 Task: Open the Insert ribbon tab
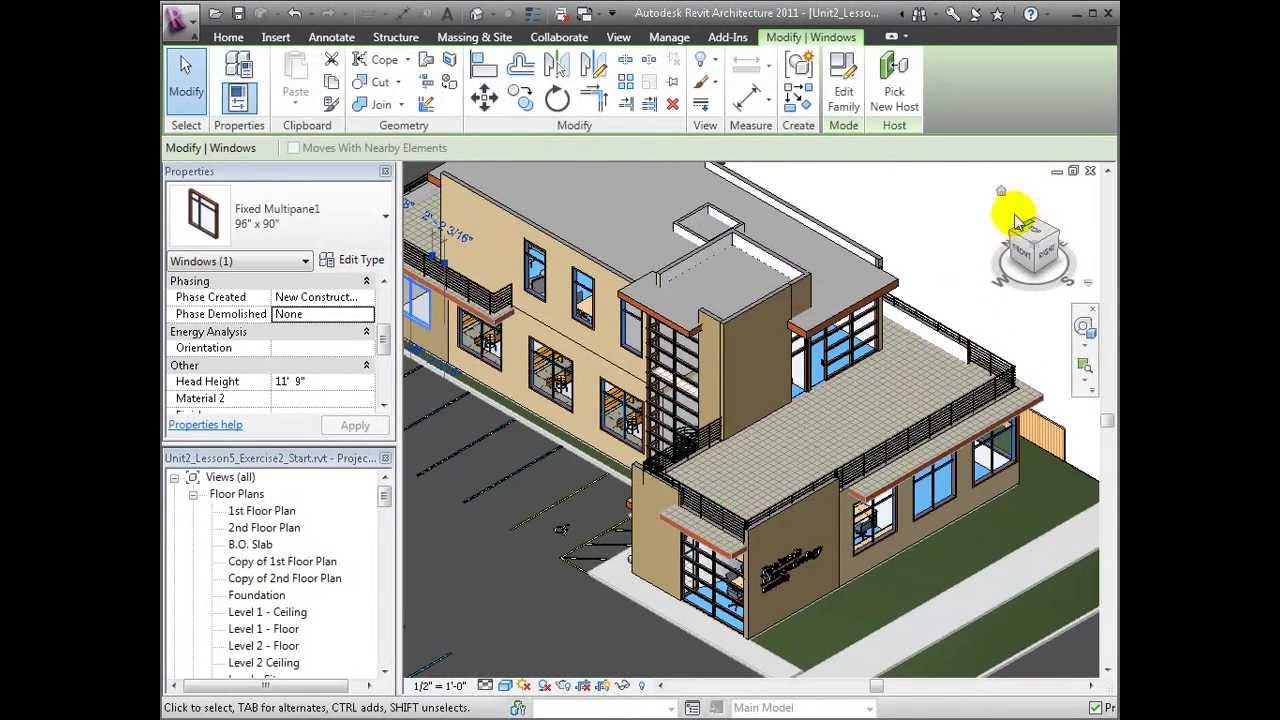(x=276, y=37)
